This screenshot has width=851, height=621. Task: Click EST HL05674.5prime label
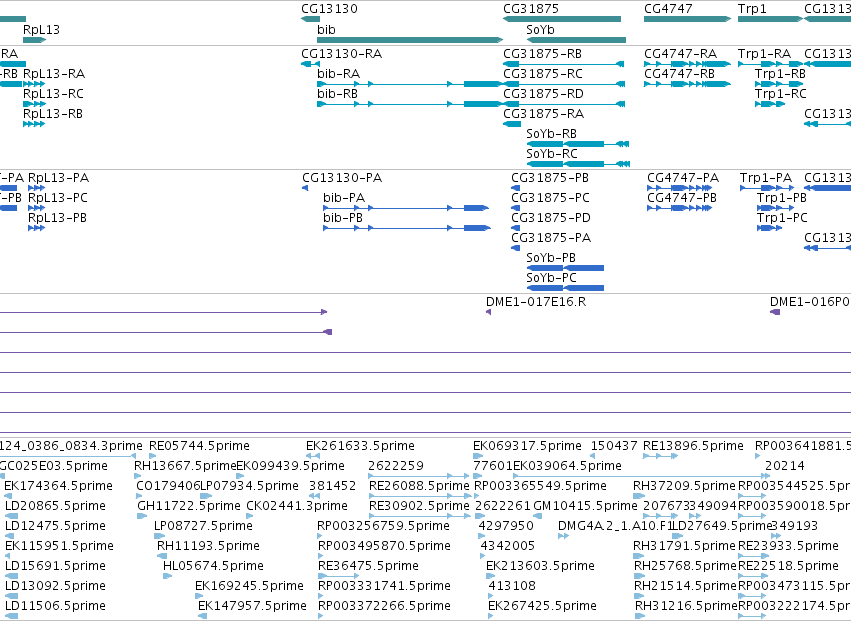(x=213, y=566)
